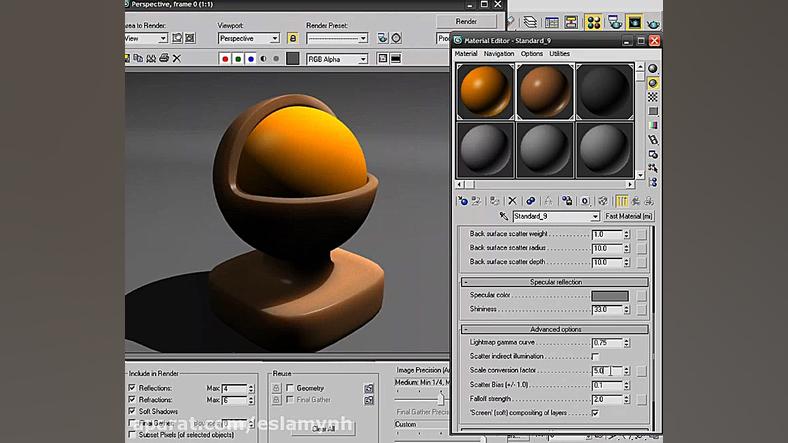Enable Scatter indirect illumination checkbox

(595, 356)
